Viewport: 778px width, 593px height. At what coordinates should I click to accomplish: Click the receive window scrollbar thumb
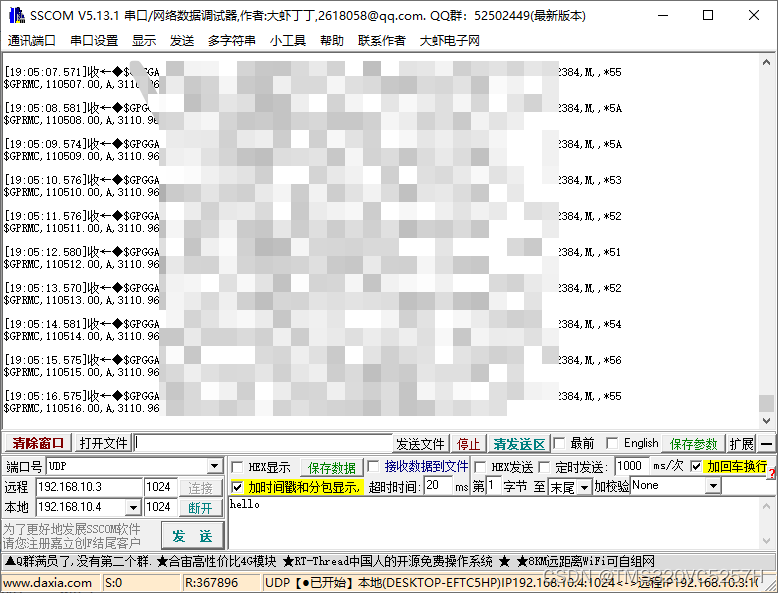pos(766,403)
